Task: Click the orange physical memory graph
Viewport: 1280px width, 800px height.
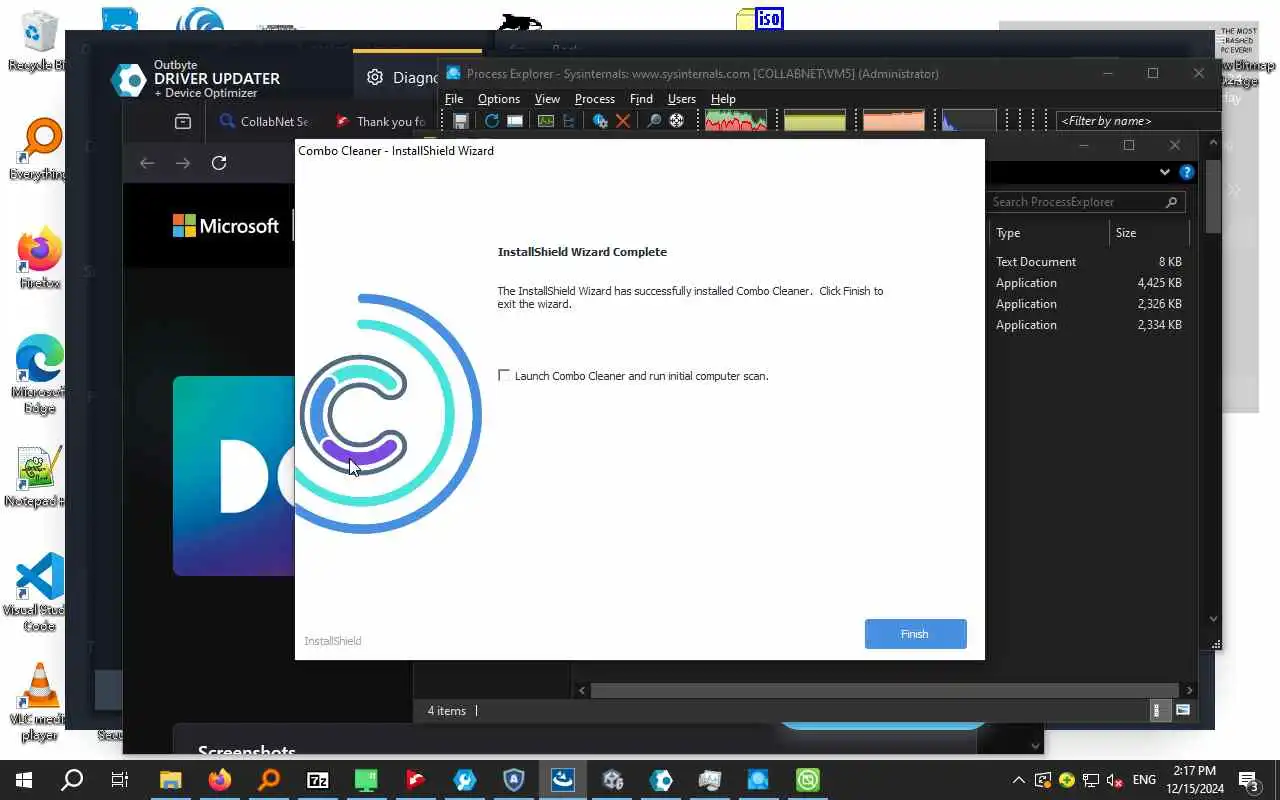Action: pyautogui.click(x=894, y=121)
